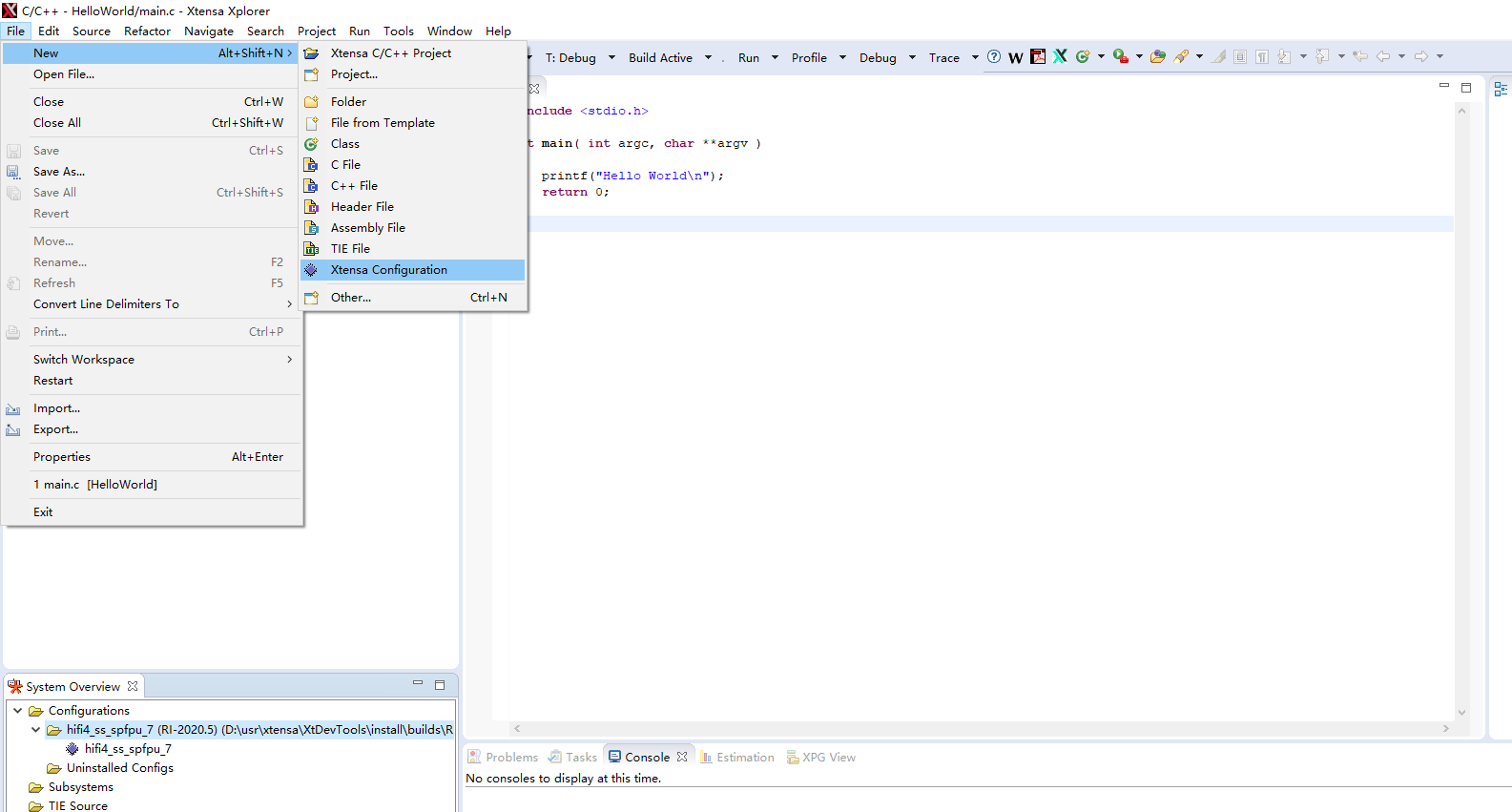Open the outline view icon at right edge
The height and width of the screenshot is (812, 1512).
tap(1501, 89)
